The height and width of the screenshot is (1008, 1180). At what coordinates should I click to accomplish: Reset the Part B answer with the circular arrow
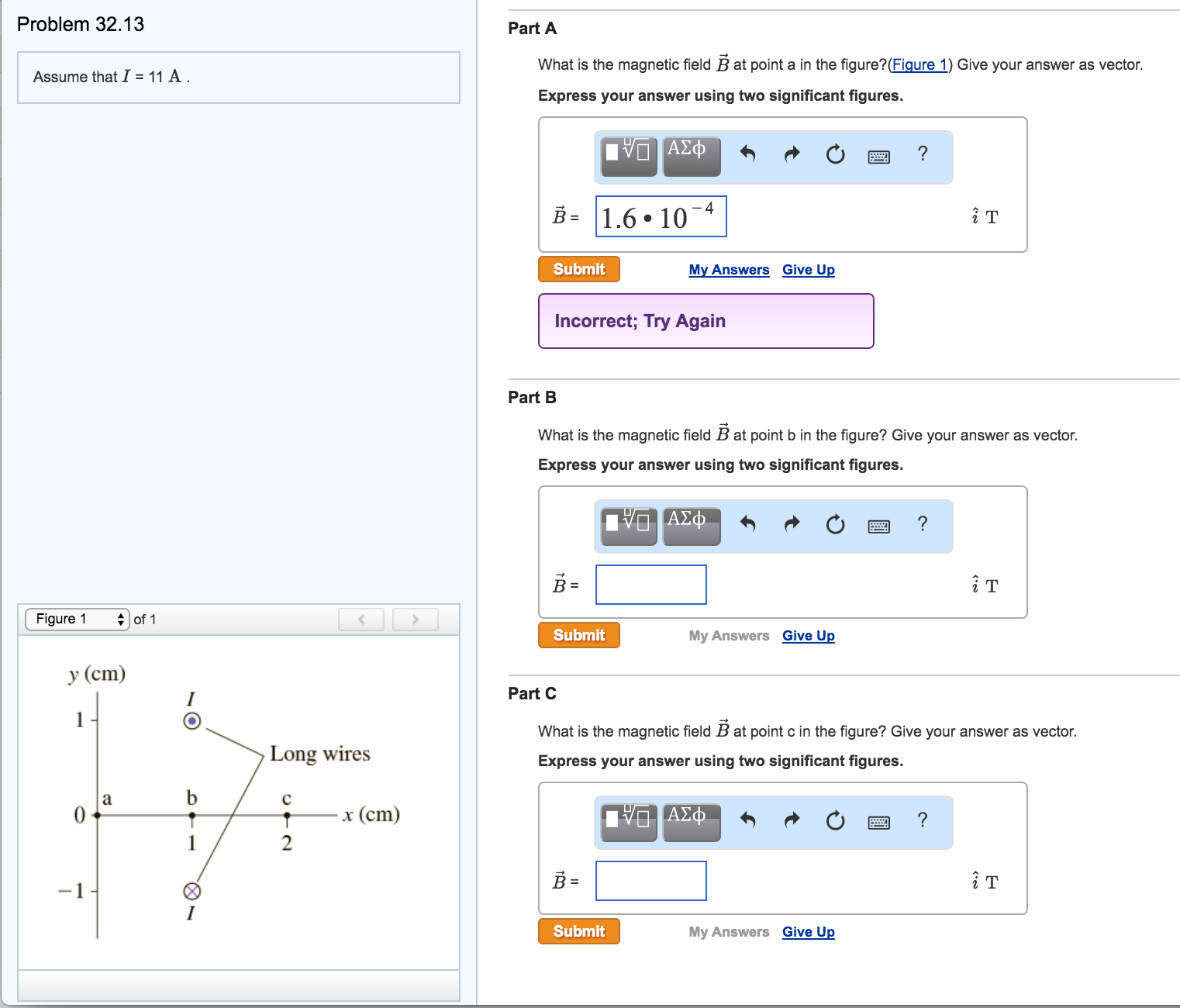[x=835, y=524]
